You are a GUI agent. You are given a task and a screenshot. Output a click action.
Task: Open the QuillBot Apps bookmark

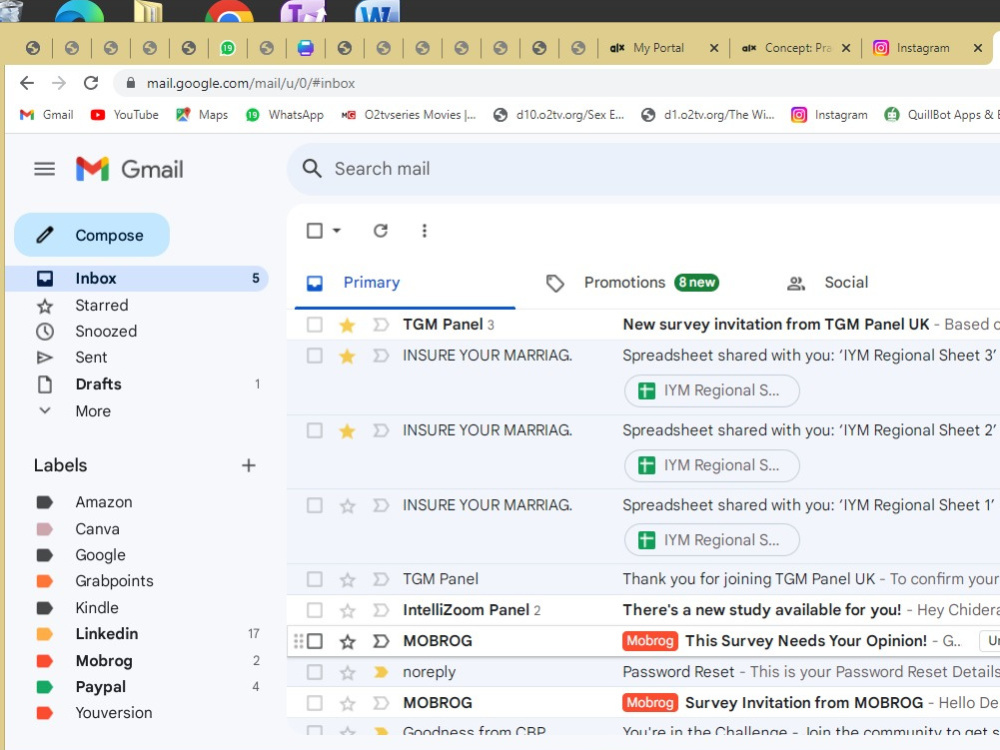[941, 115]
